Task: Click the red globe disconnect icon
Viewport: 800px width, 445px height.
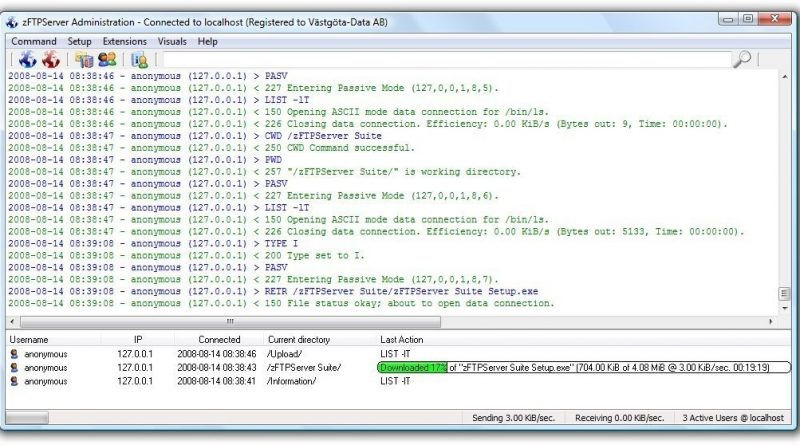Action: pos(51,60)
